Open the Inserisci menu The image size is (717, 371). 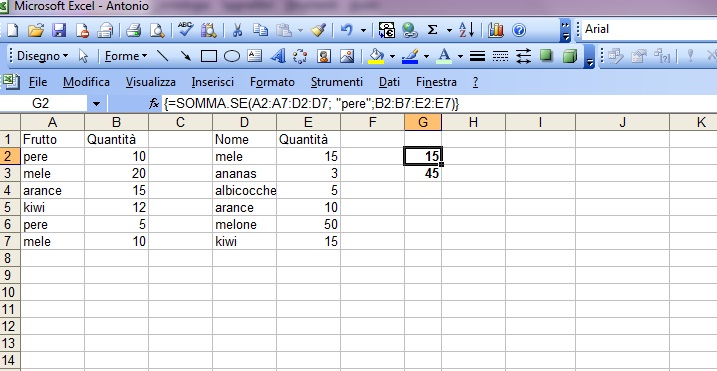click(x=213, y=82)
